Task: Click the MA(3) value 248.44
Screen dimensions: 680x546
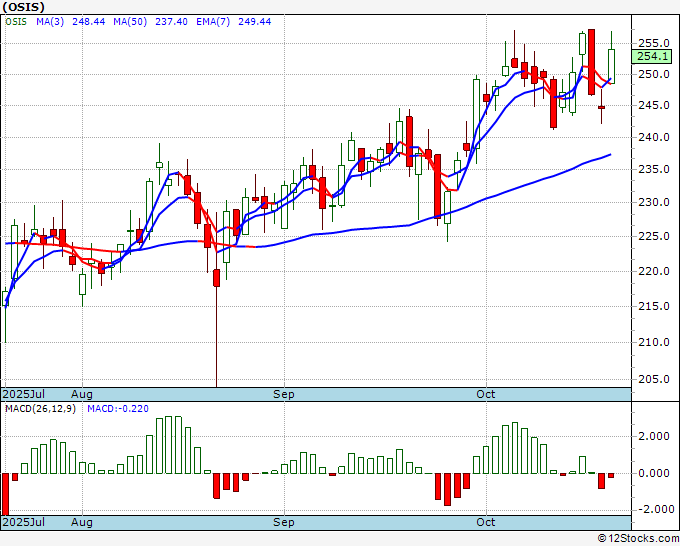Action: coord(88,22)
